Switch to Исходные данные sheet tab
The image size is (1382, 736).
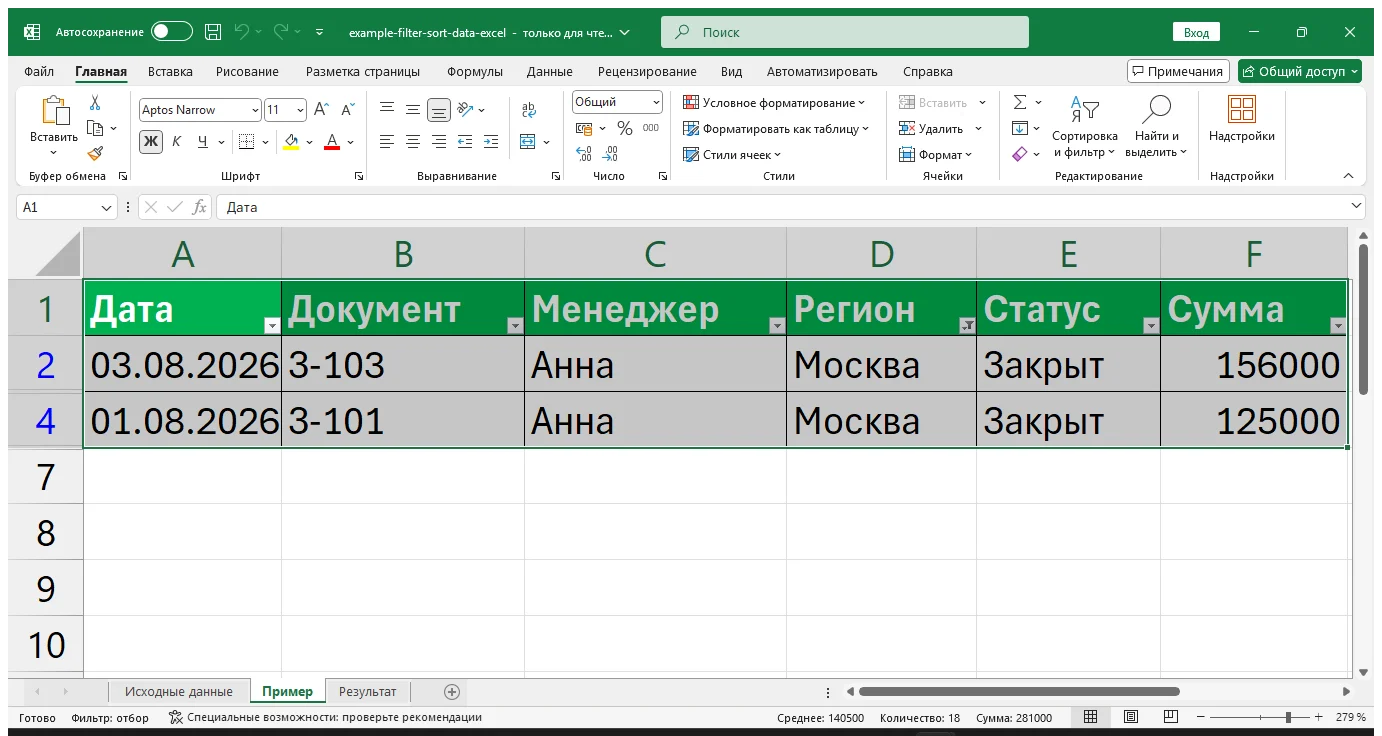tap(179, 692)
